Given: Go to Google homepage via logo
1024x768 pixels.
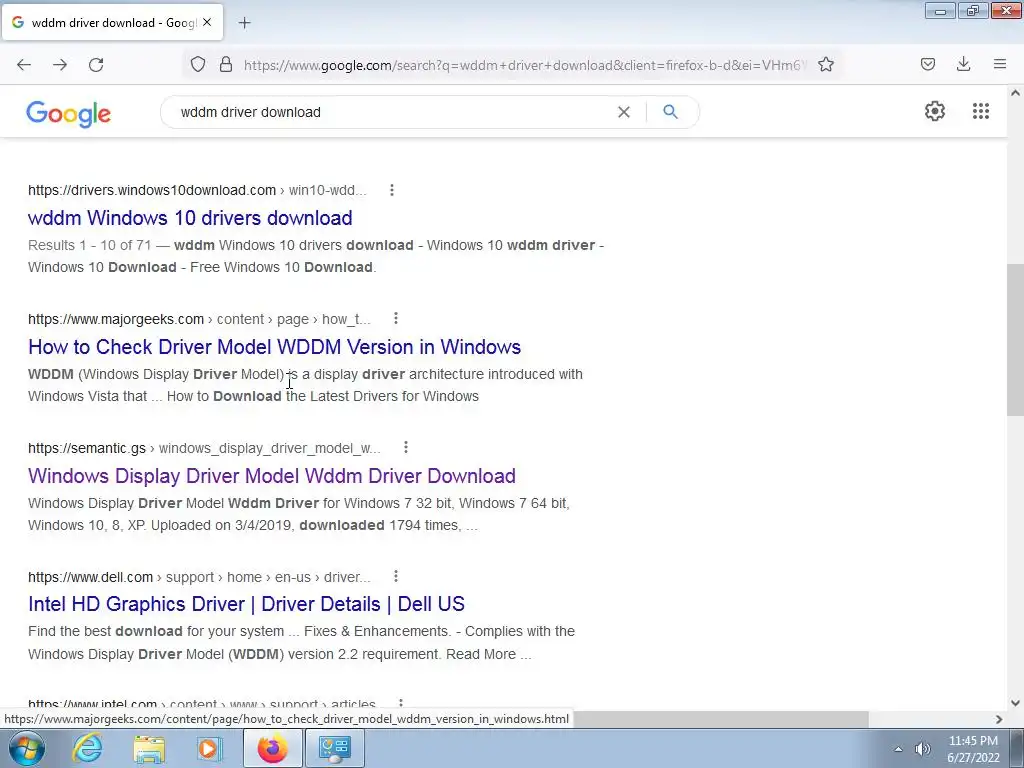Looking at the screenshot, I should pos(69,114).
